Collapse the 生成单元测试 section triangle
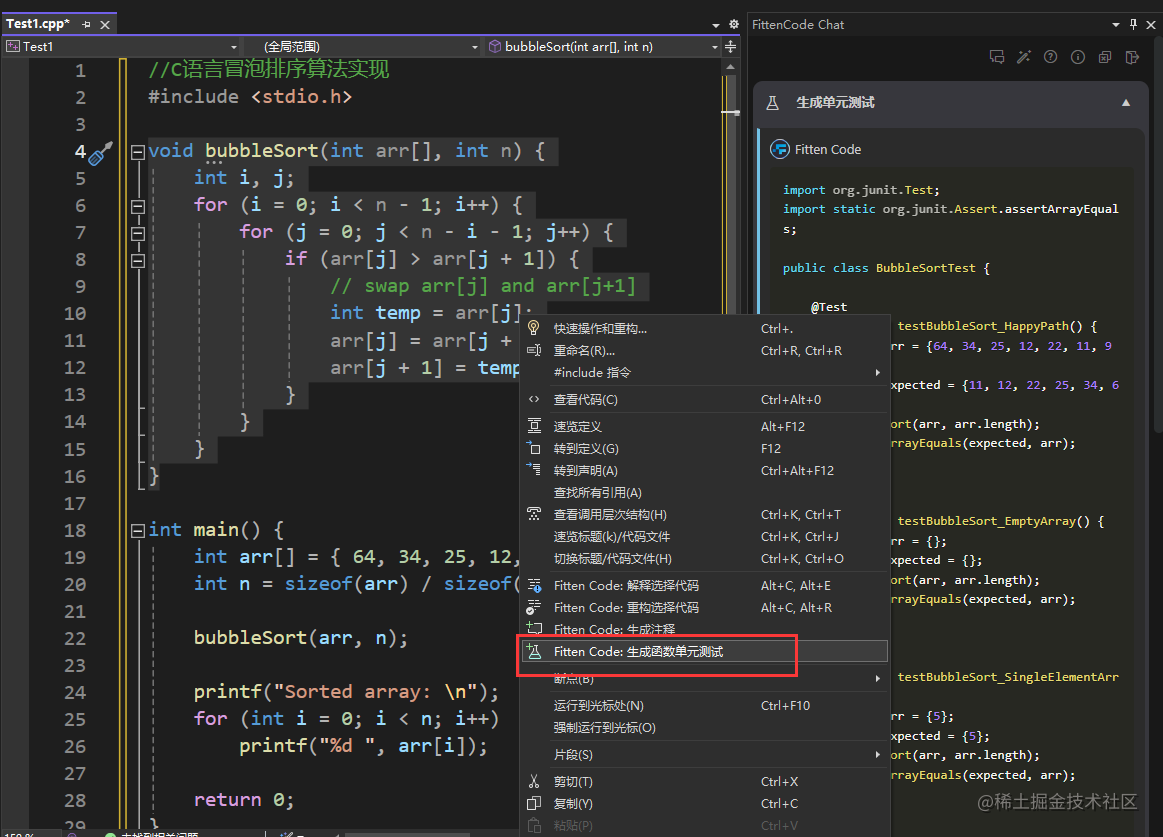This screenshot has width=1163, height=837. coord(1126,103)
